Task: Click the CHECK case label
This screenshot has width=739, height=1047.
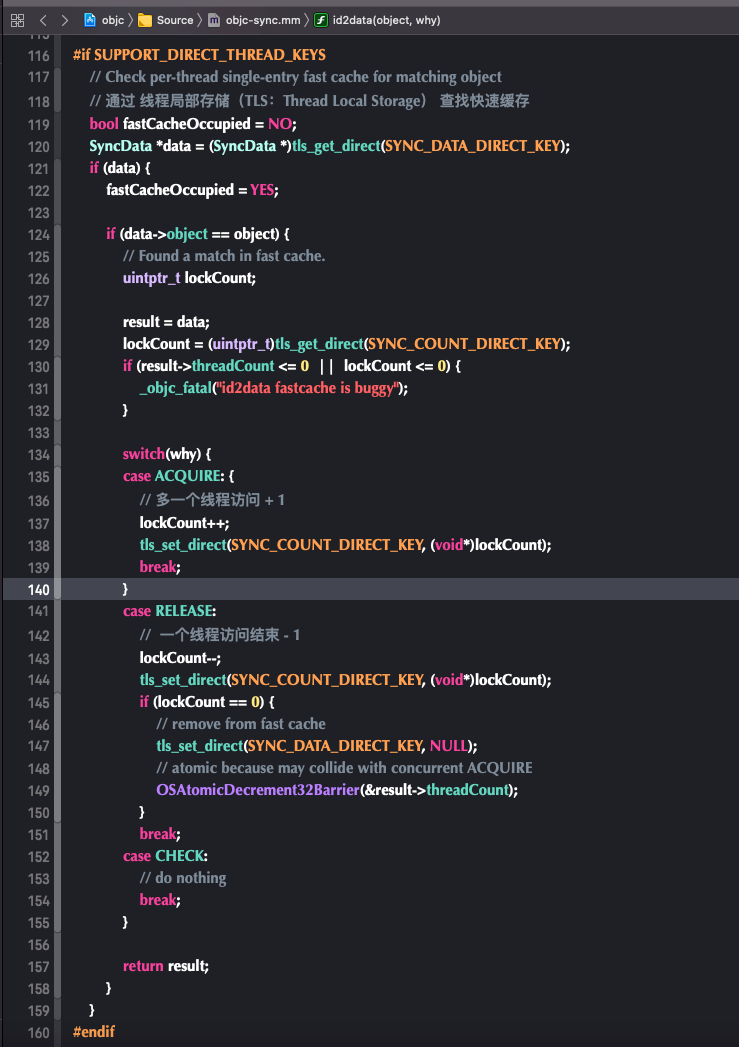Action: 180,856
